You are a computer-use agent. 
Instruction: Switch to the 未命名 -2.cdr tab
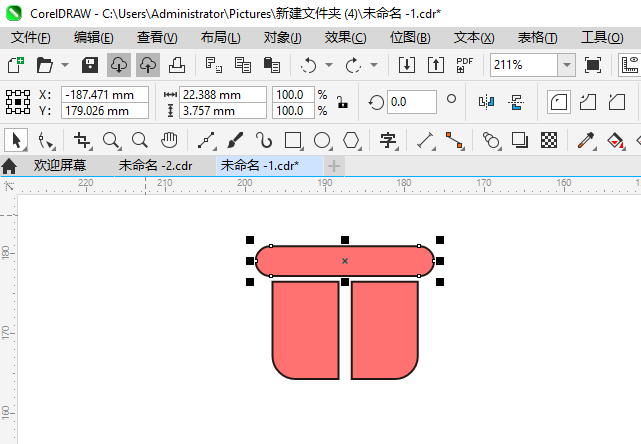[x=155, y=166]
